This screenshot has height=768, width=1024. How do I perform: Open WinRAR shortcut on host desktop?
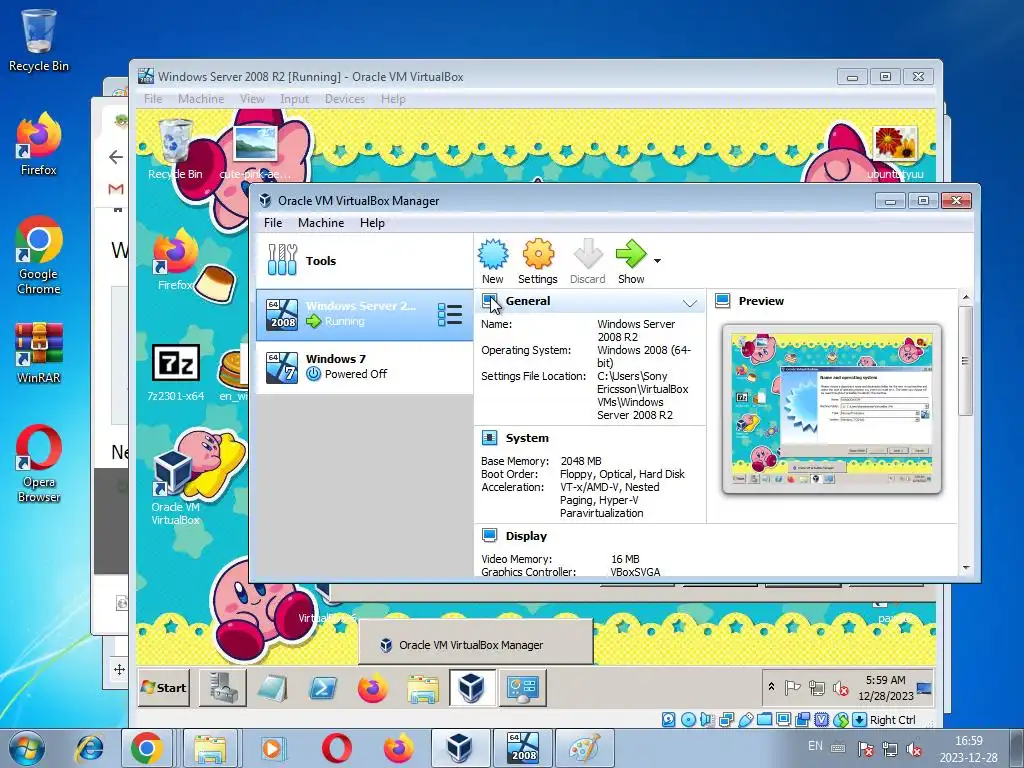(39, 353)
